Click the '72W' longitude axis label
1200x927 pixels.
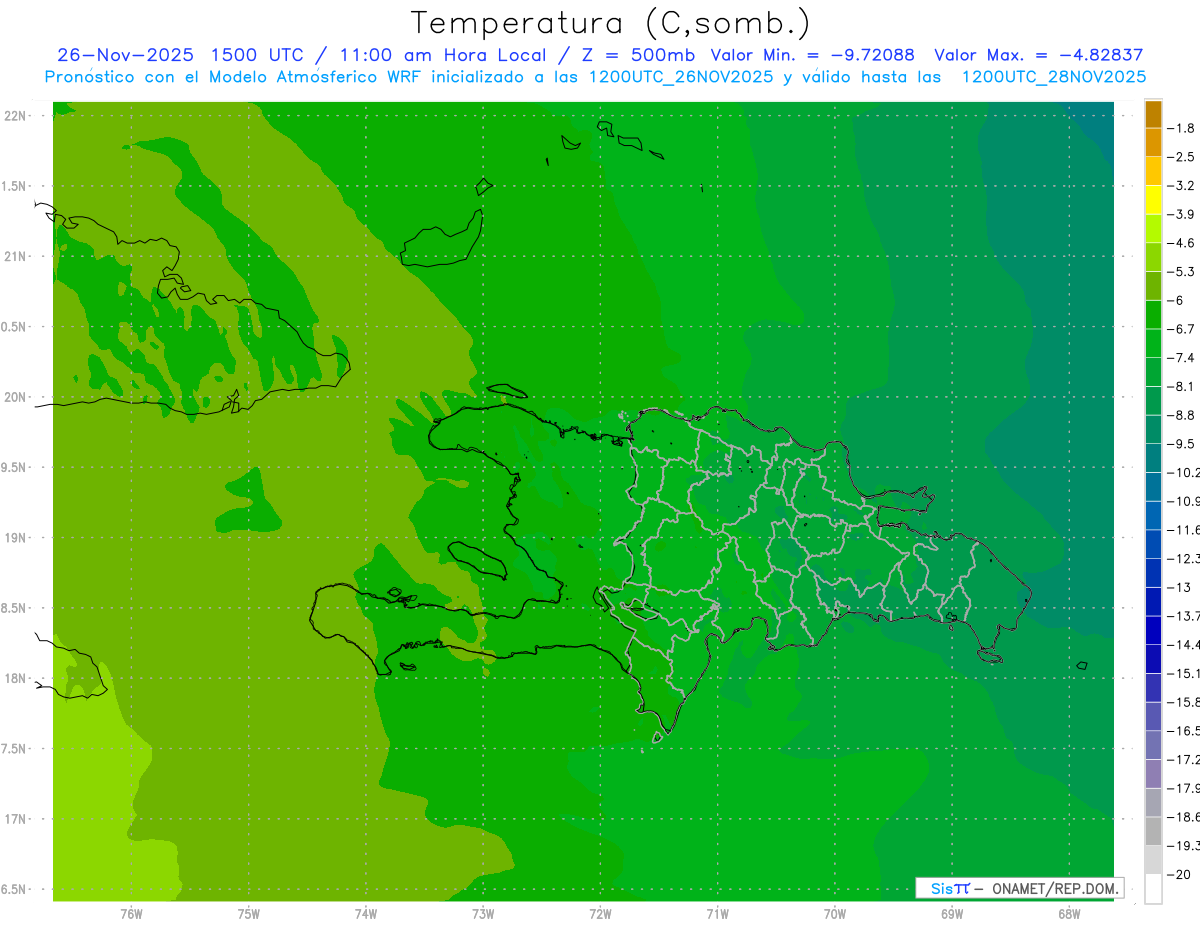pos(600,914)
